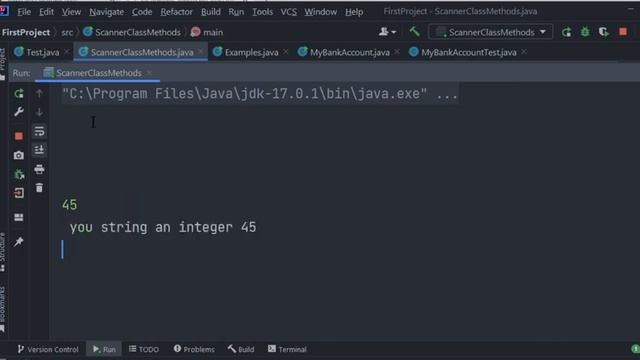Open the user account dropdown in toolbar
Screen dimensions: 640x360
387,32
